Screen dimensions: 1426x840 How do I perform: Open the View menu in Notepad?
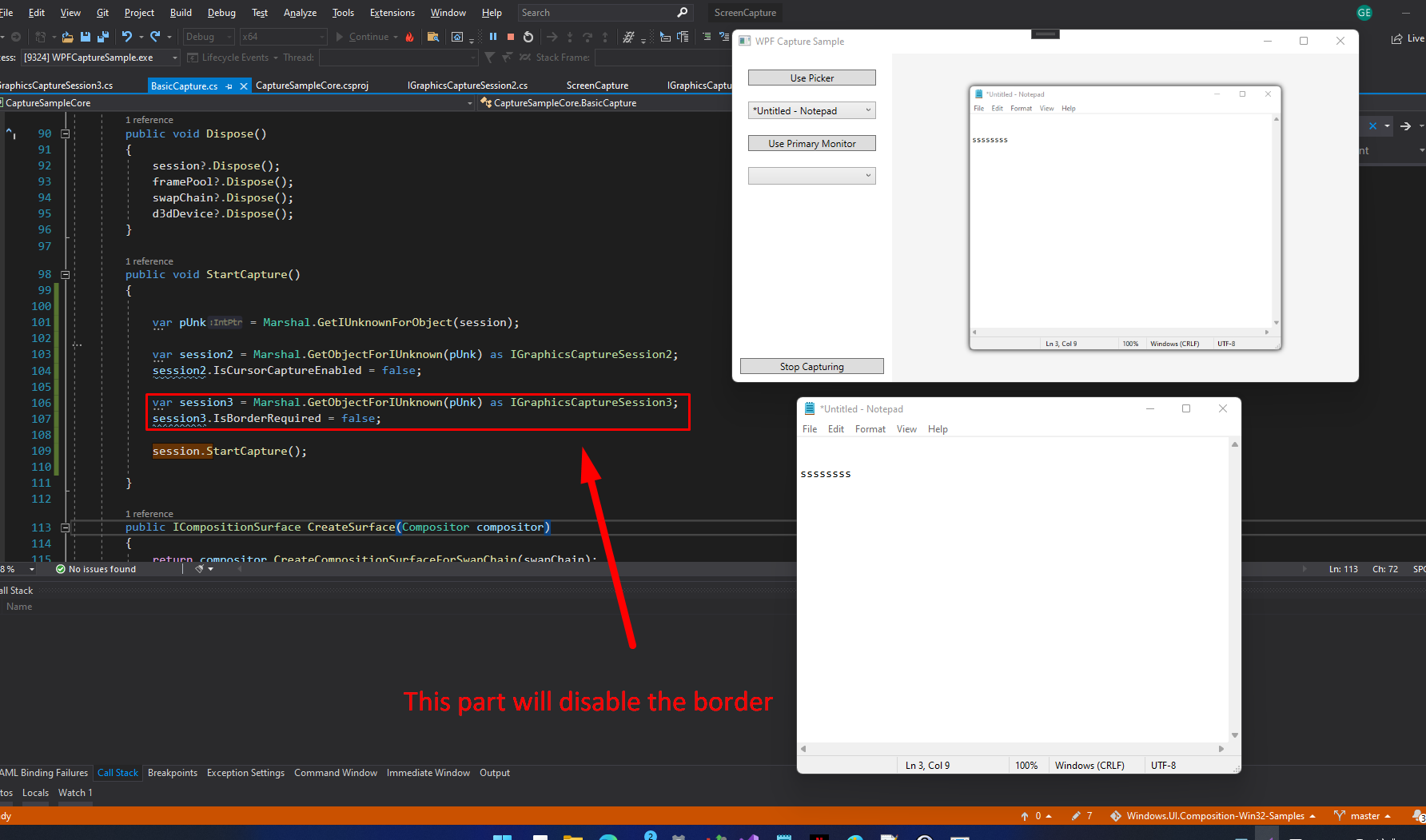coord(906,429)
